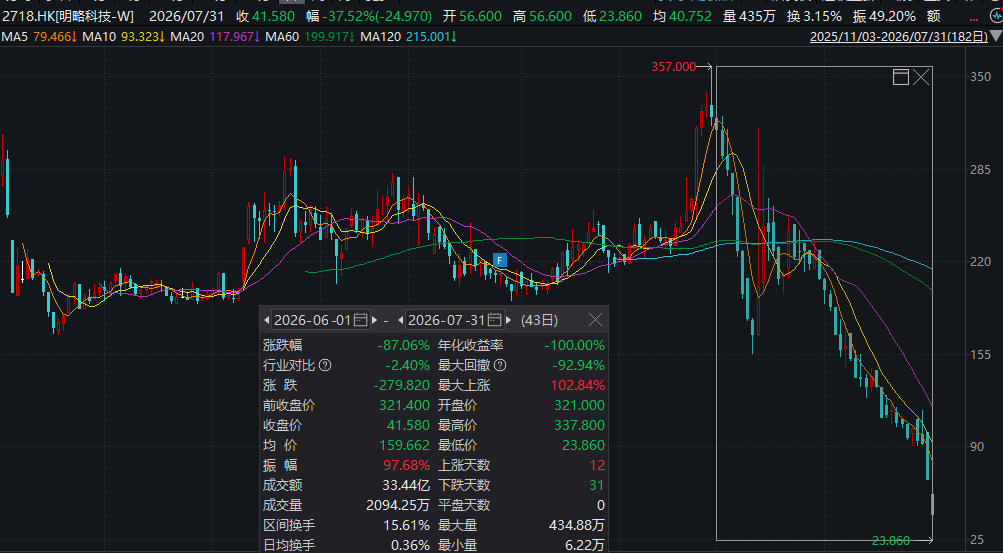Viewport: 1003px width, 553px height.
Task: Click the change 幅 -37.52%(-24.970) in header
Action: [x=368, y=16]
